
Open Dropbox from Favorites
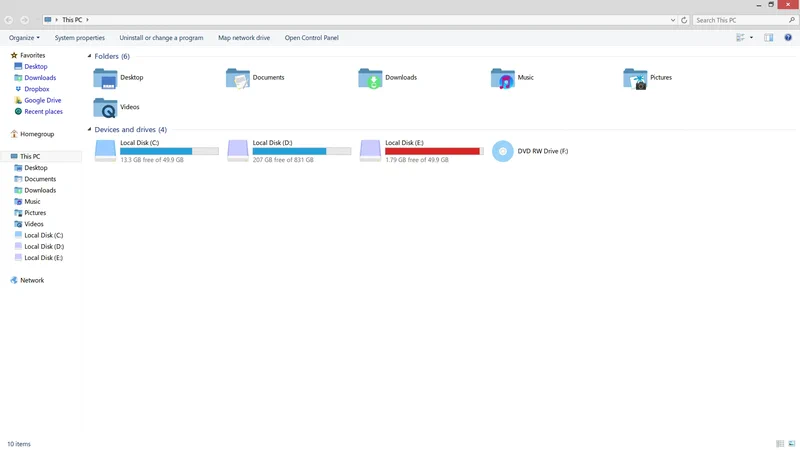pyautogui.click(x=37, y=89)
